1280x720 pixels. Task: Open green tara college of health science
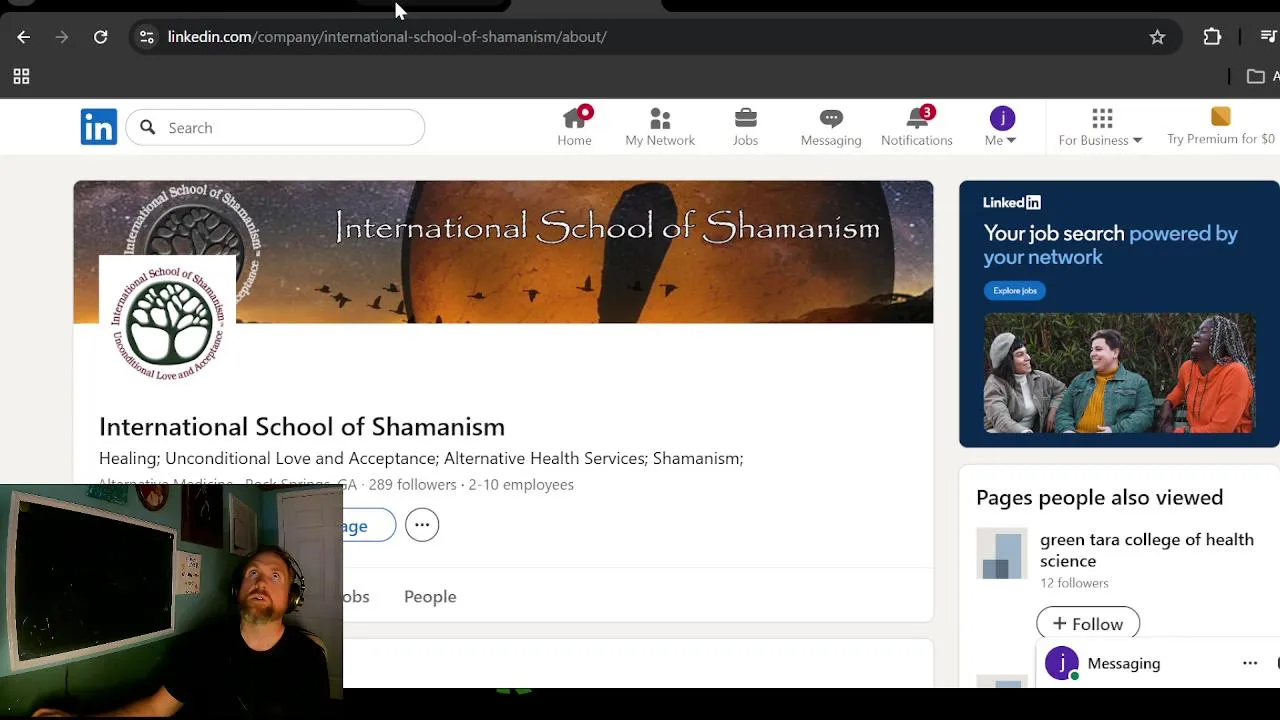coord(1147,550)
